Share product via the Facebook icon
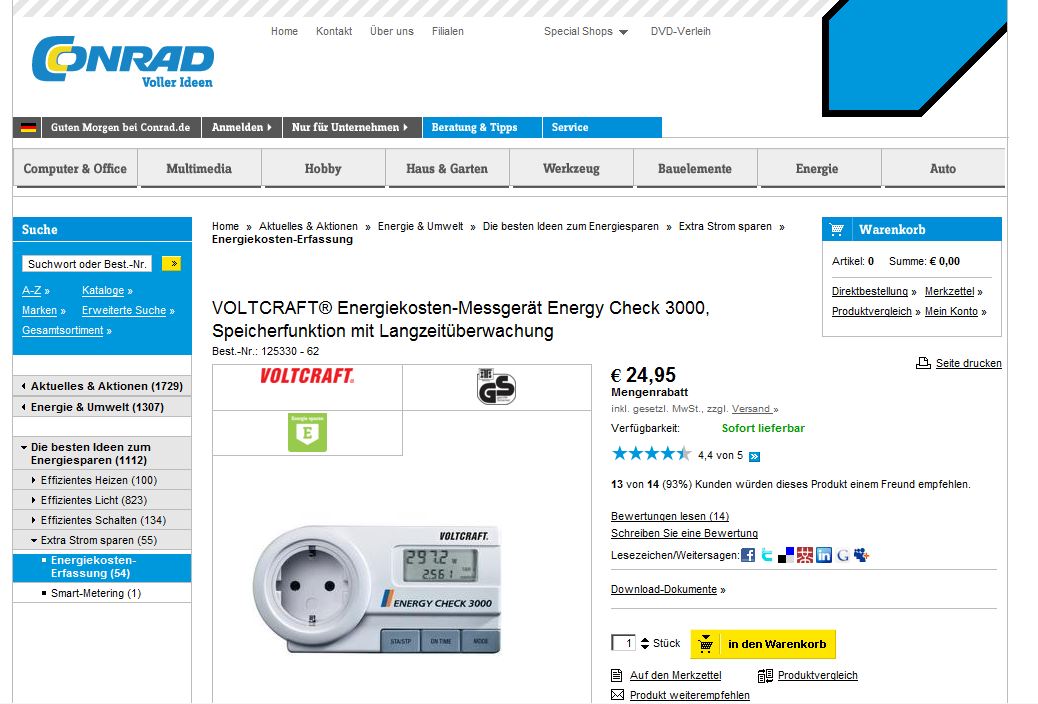Image resolution: width=1038 pixels, height=704 pixels. point(748,555)
